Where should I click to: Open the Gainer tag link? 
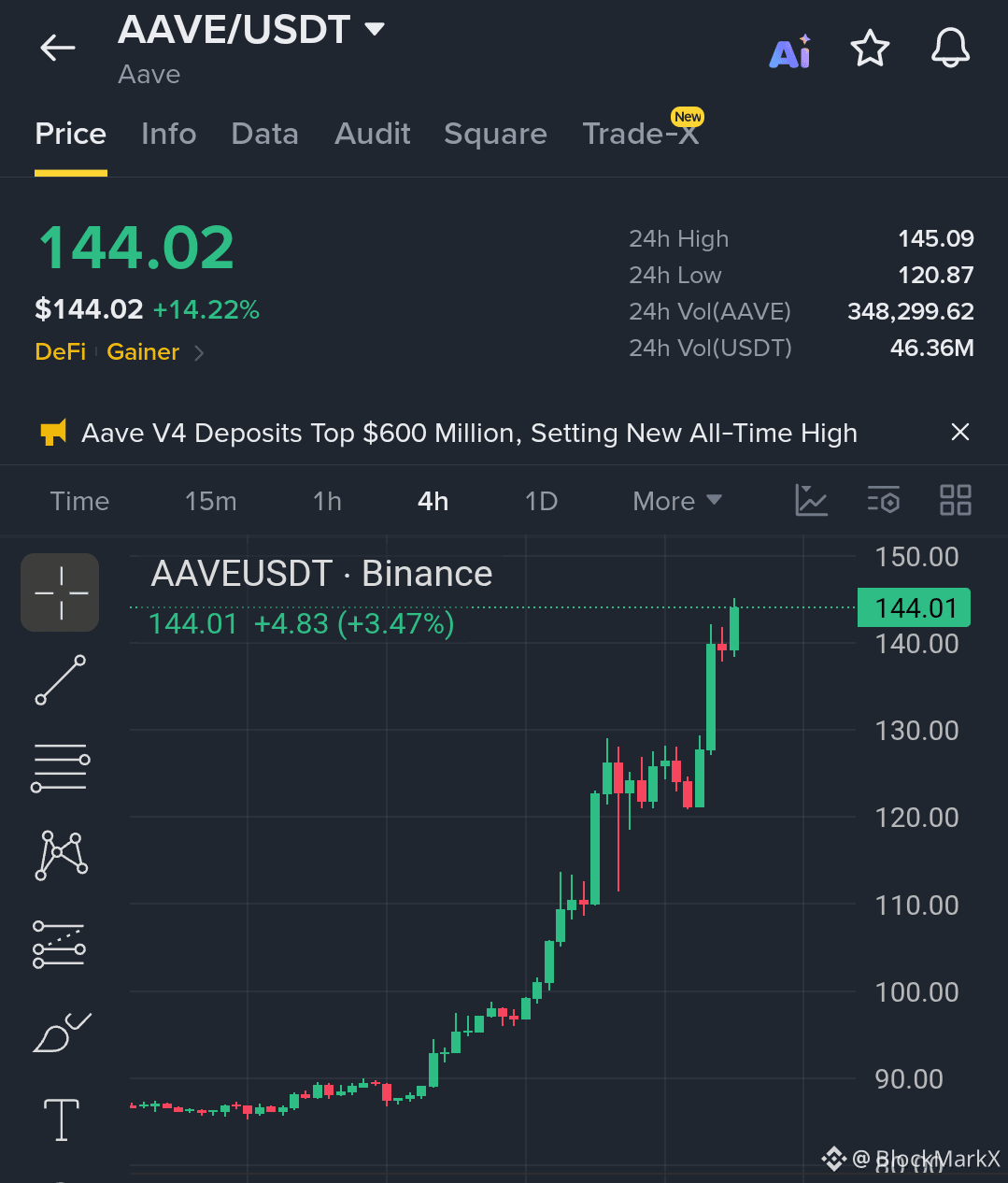pos(143,351)
